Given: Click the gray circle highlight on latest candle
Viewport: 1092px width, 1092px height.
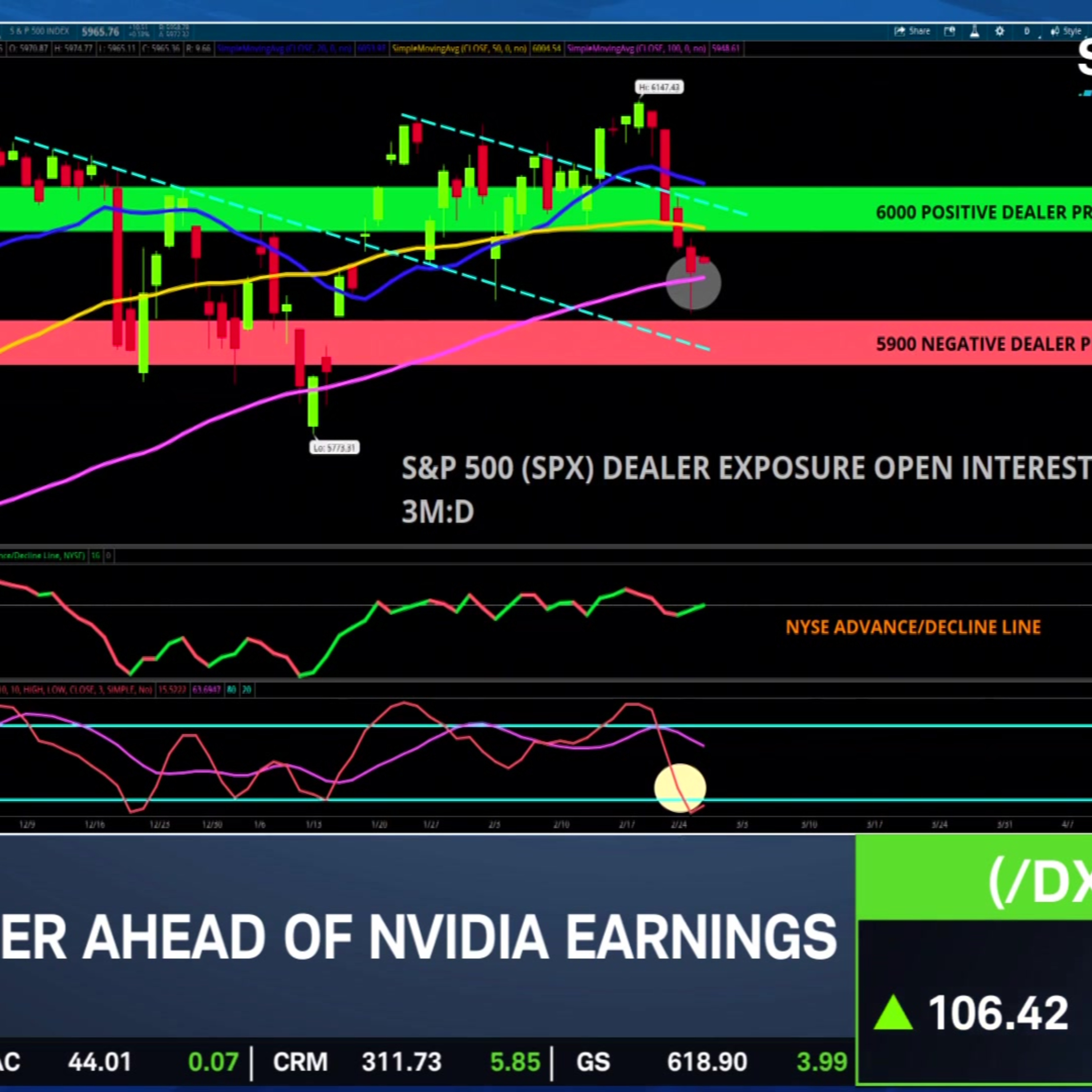Looking at the screenshot, I should point(693,283).
